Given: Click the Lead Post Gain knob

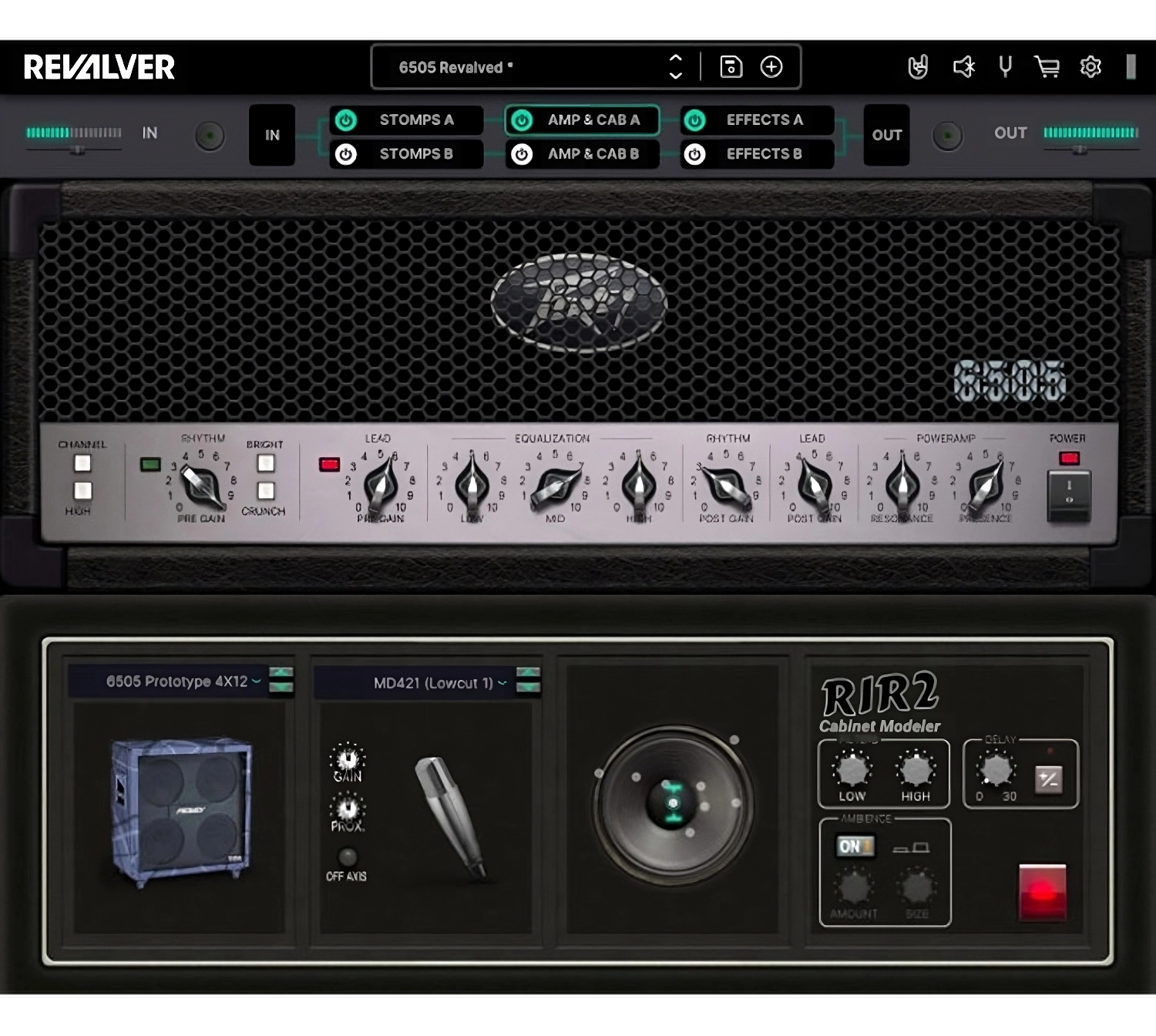Looking at the screenshot, I should (814, 486).
